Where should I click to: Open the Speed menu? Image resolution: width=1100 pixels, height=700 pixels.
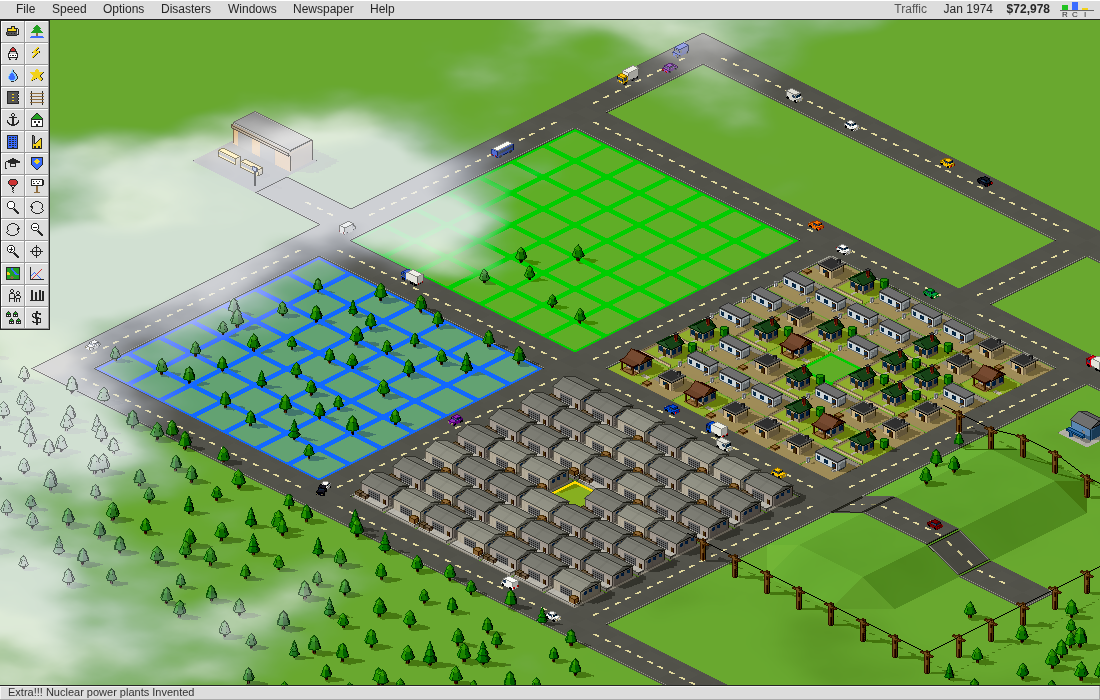[x=69, y=9]
